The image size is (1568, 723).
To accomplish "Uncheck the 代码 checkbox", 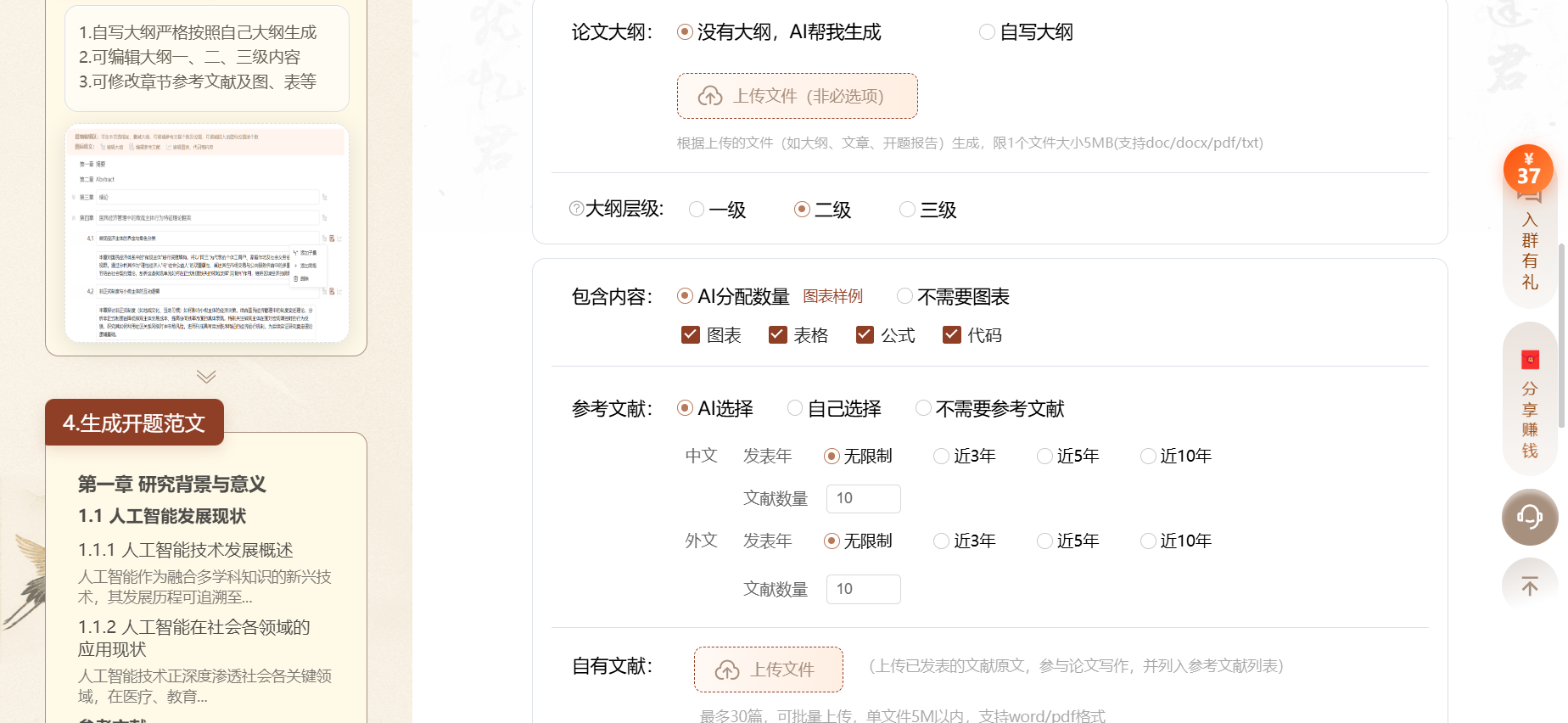I will [x=952, y=335].
